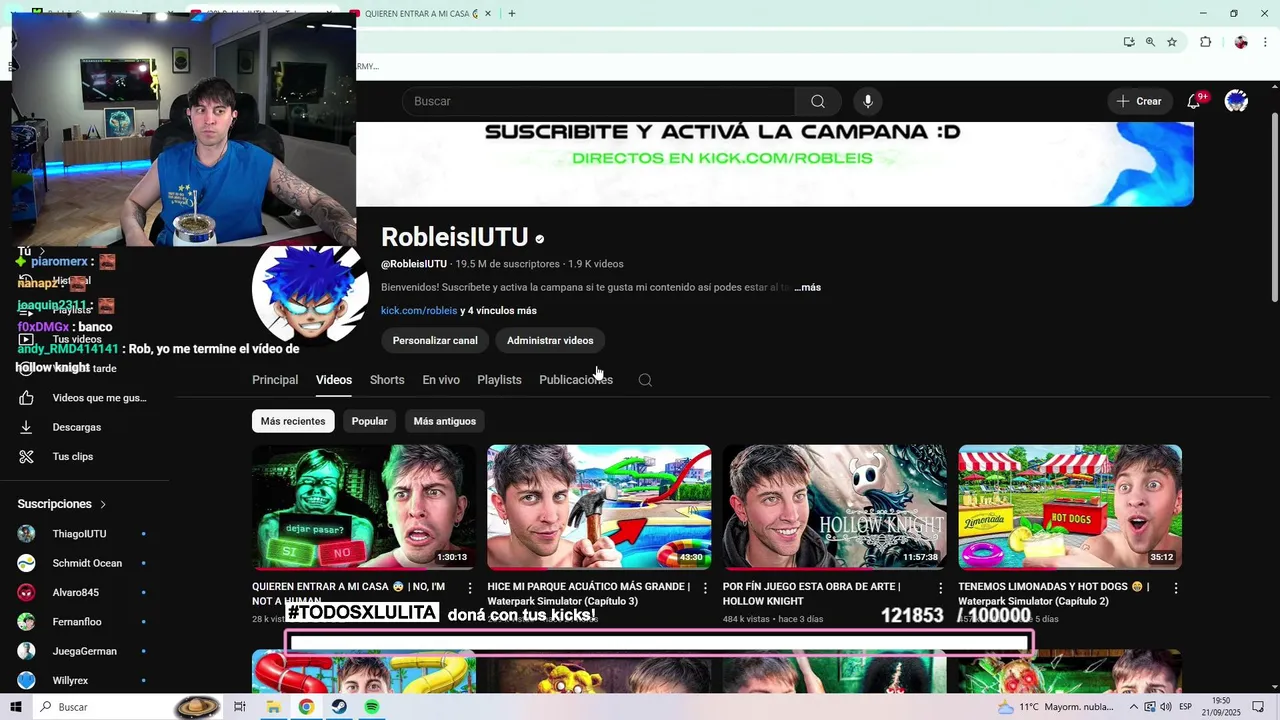Open Fernanfloo subscription
This screenshot has height=720, width=1280.
[85, 622]
